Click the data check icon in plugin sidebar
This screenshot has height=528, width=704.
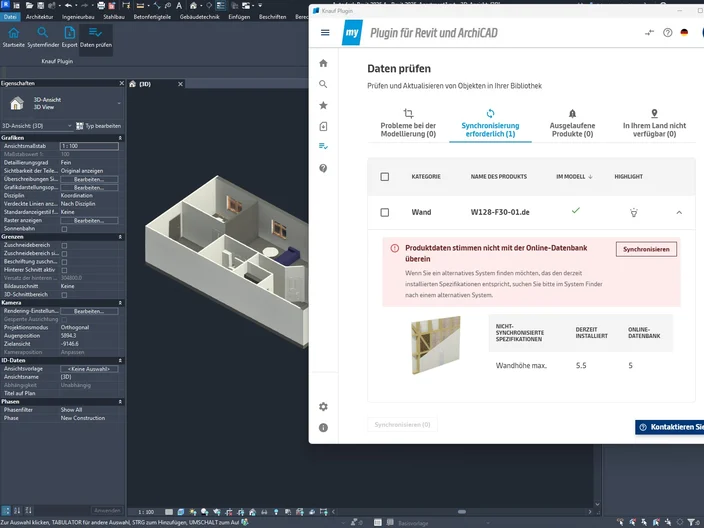pos(323,146)
